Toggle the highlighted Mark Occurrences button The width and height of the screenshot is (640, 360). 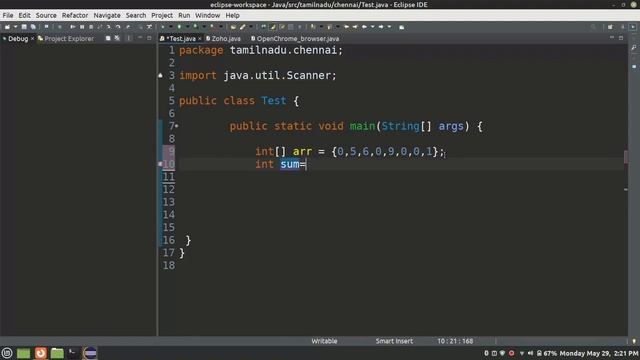[273, 27]
